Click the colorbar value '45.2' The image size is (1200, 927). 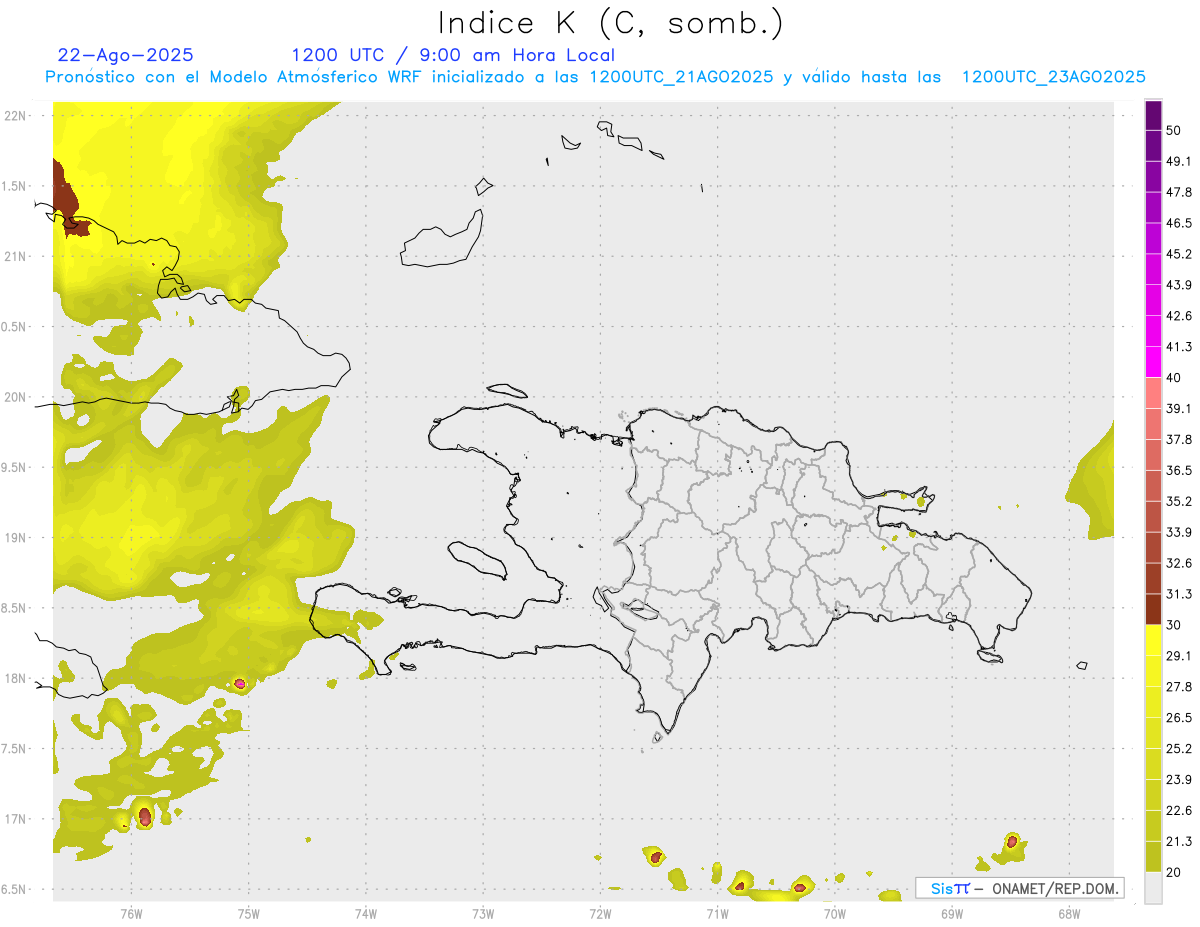click(1179, 254)
